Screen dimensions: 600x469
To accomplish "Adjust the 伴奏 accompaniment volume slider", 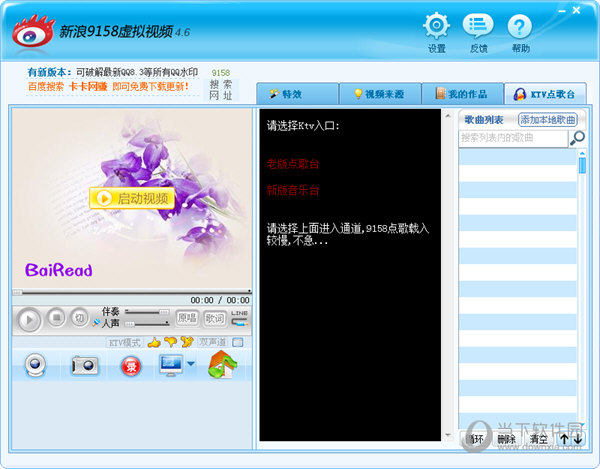I will click(x=147, y=312).
